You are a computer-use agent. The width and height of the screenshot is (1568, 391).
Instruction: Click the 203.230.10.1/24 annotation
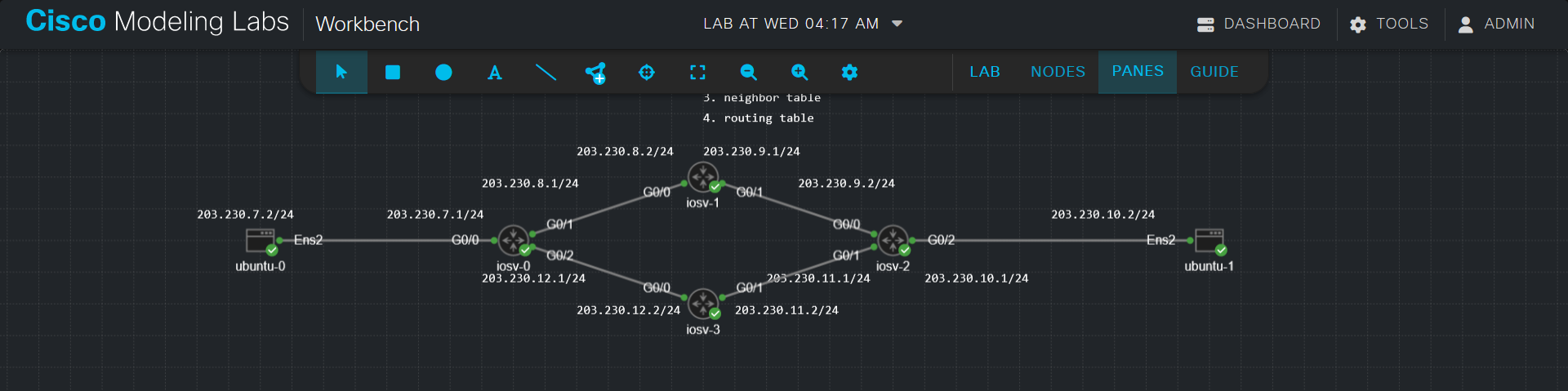(x=976, y=278)
